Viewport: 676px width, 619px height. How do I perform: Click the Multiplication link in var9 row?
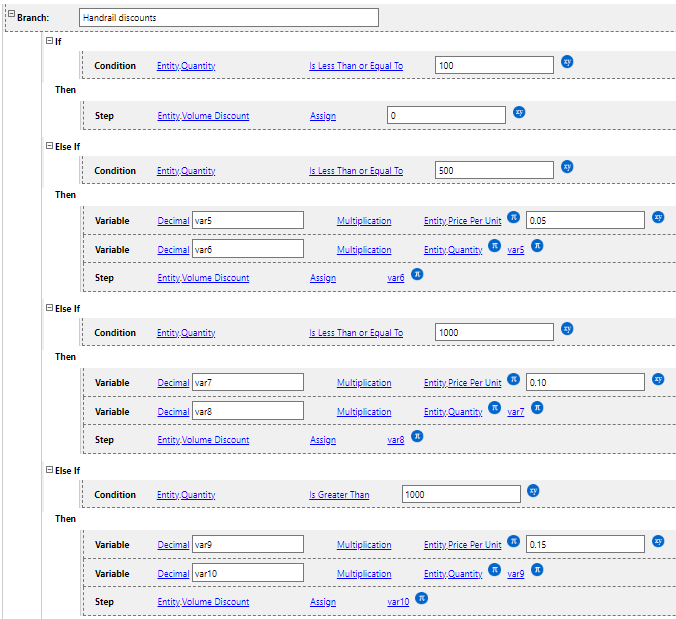coord(364,545)
